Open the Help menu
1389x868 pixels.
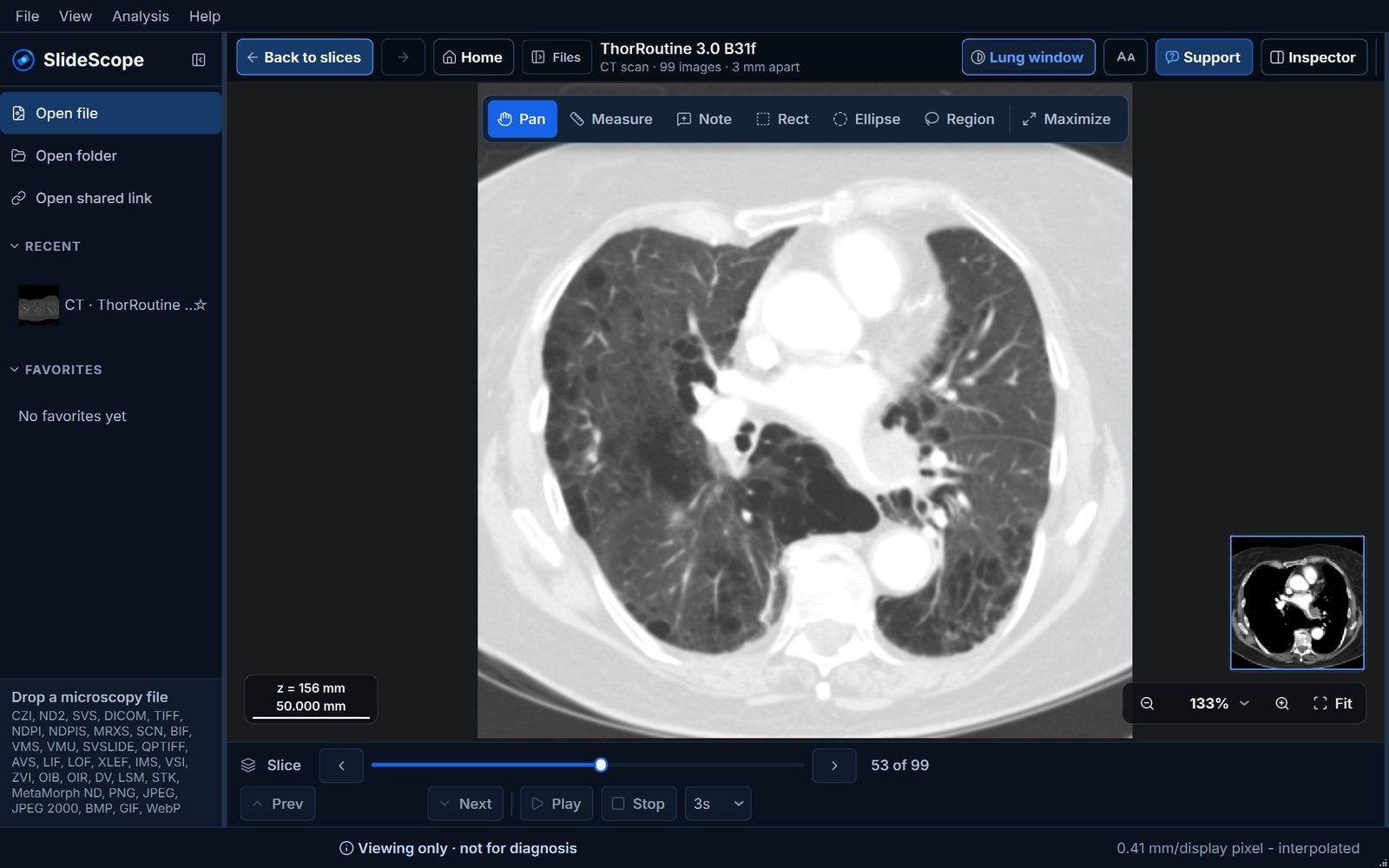[205, 16]
